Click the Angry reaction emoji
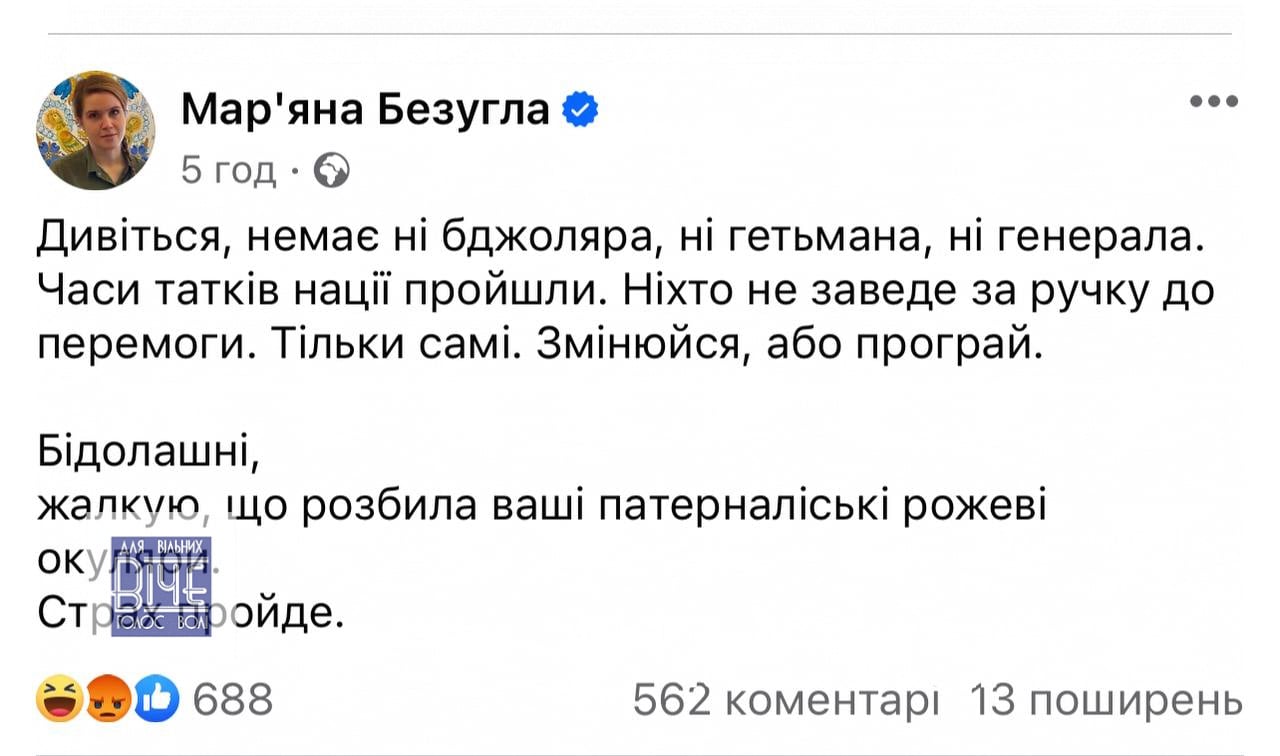1280x756 pixels. tap(108, 699)
